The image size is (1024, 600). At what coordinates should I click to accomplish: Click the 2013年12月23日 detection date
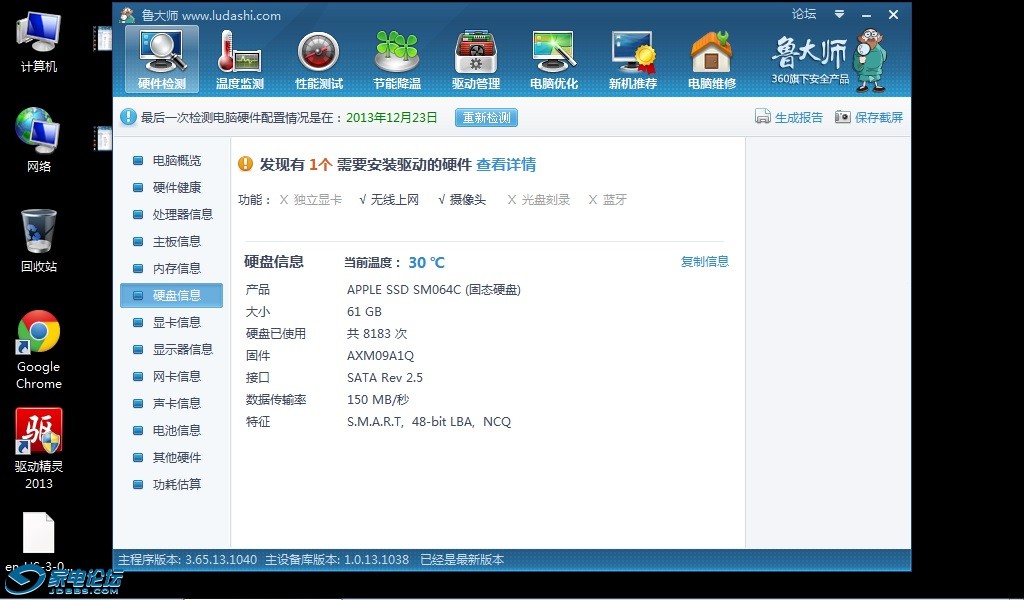point(391,118)
